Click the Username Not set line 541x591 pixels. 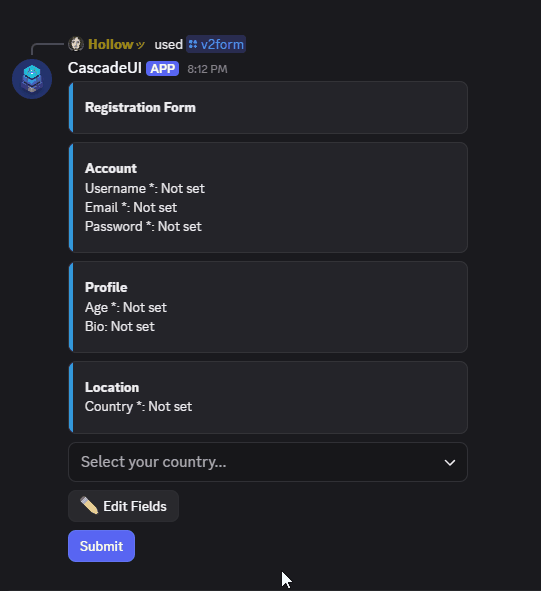tap(145, 188)
